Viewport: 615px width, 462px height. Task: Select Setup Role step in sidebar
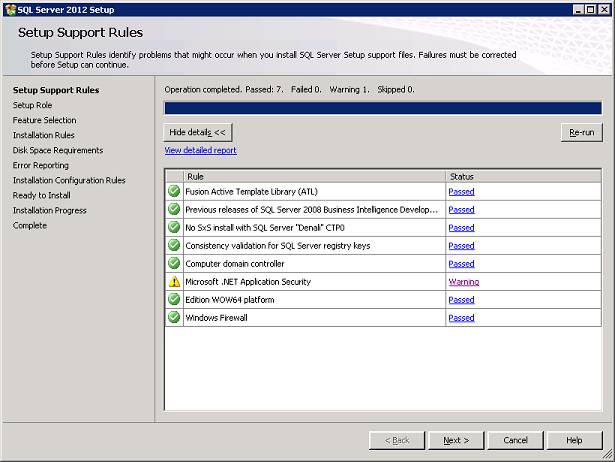point(32,105)
